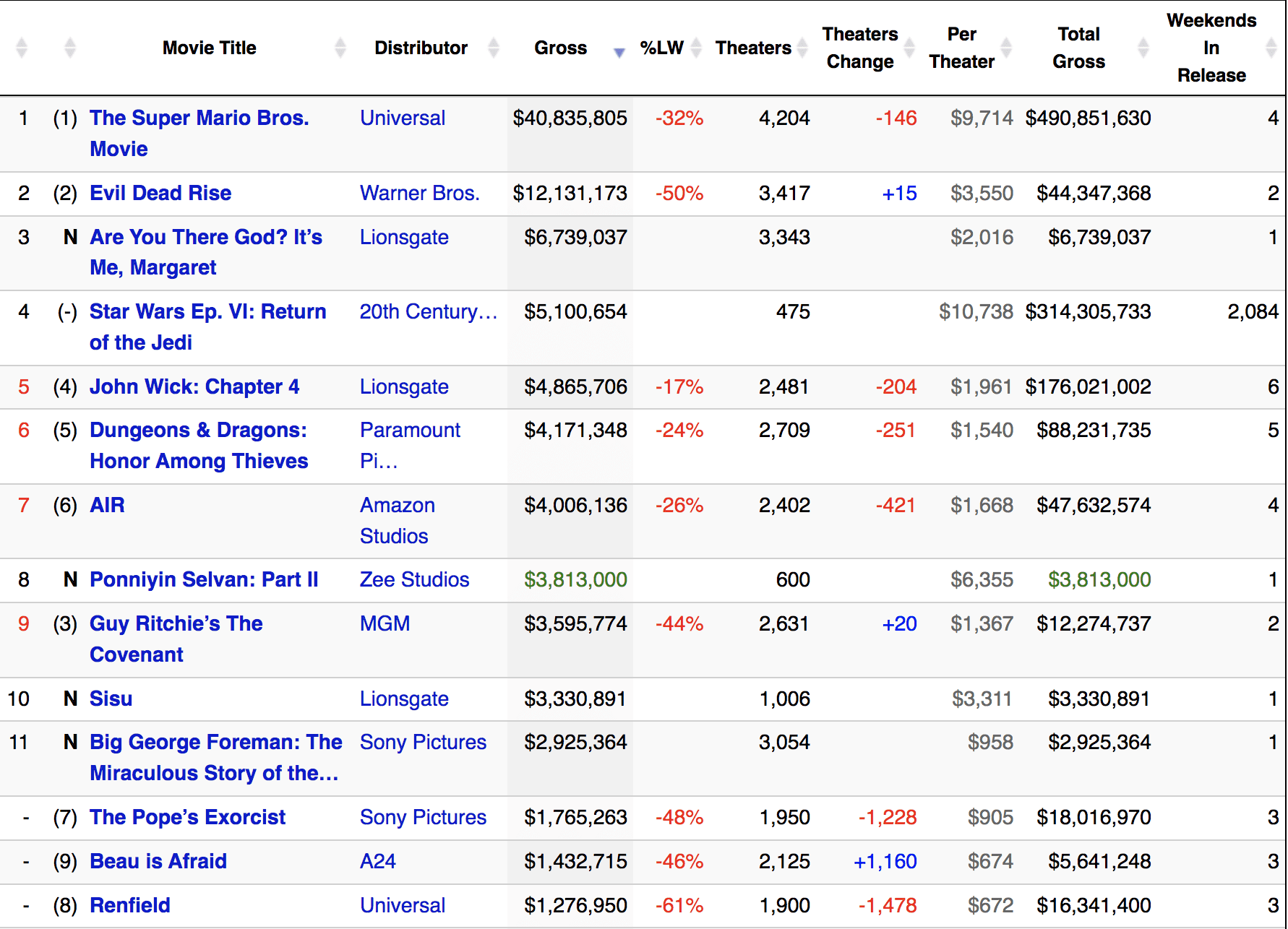Click Universal distributor in Super Mario row
The height and width of the screenshot is (929, 1288).
coord(403,118)
